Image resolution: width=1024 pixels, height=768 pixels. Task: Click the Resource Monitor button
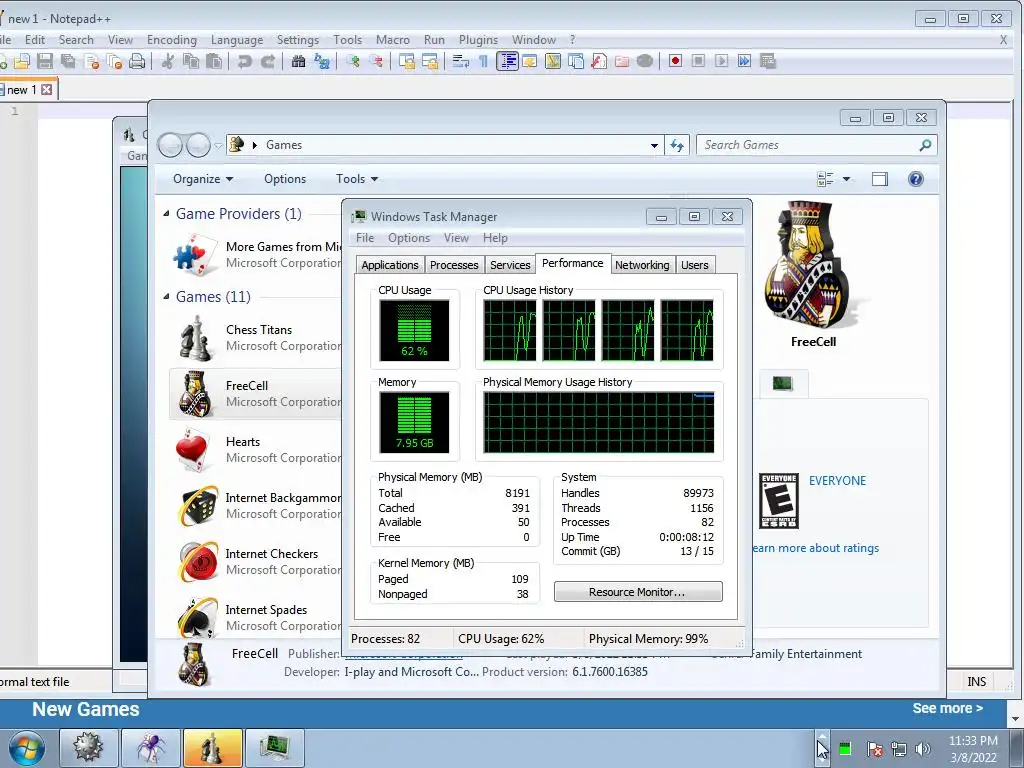[x=638, y=592]
